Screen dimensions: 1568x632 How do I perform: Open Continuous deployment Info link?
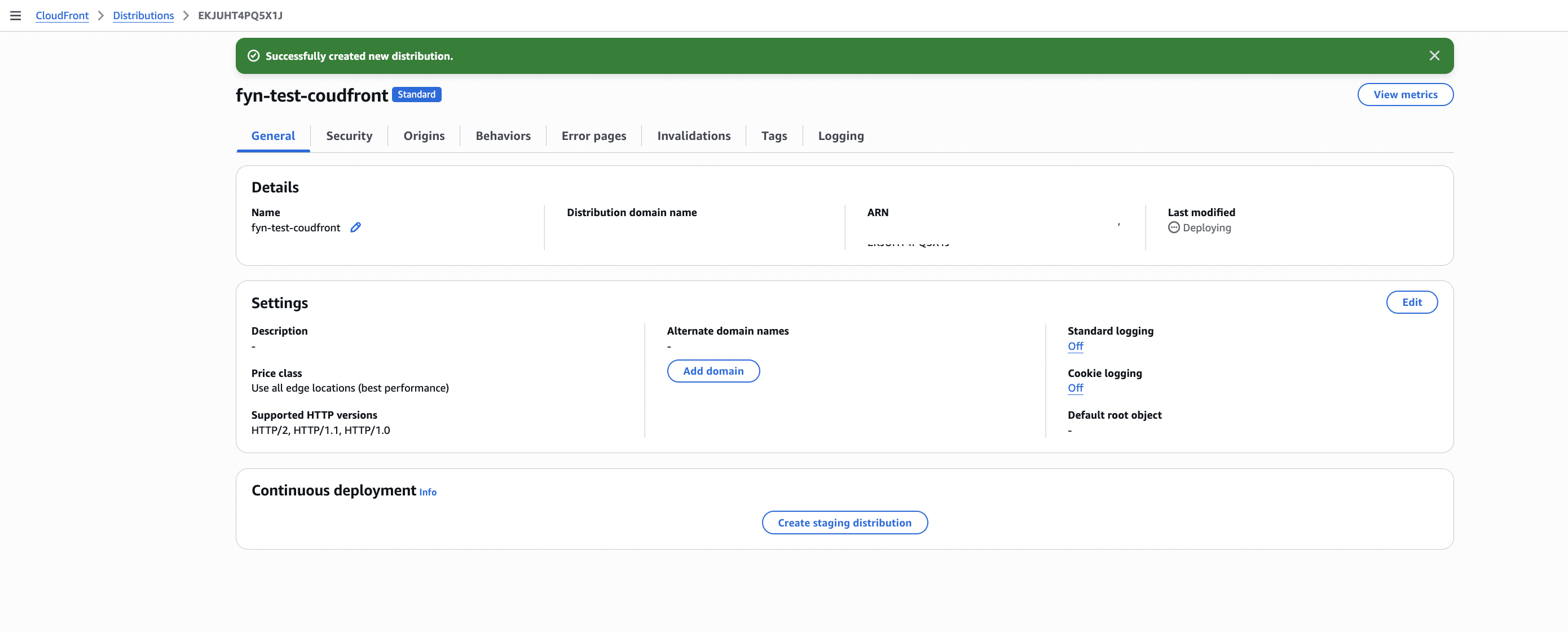pyautogui.click(x=428, y=492)
